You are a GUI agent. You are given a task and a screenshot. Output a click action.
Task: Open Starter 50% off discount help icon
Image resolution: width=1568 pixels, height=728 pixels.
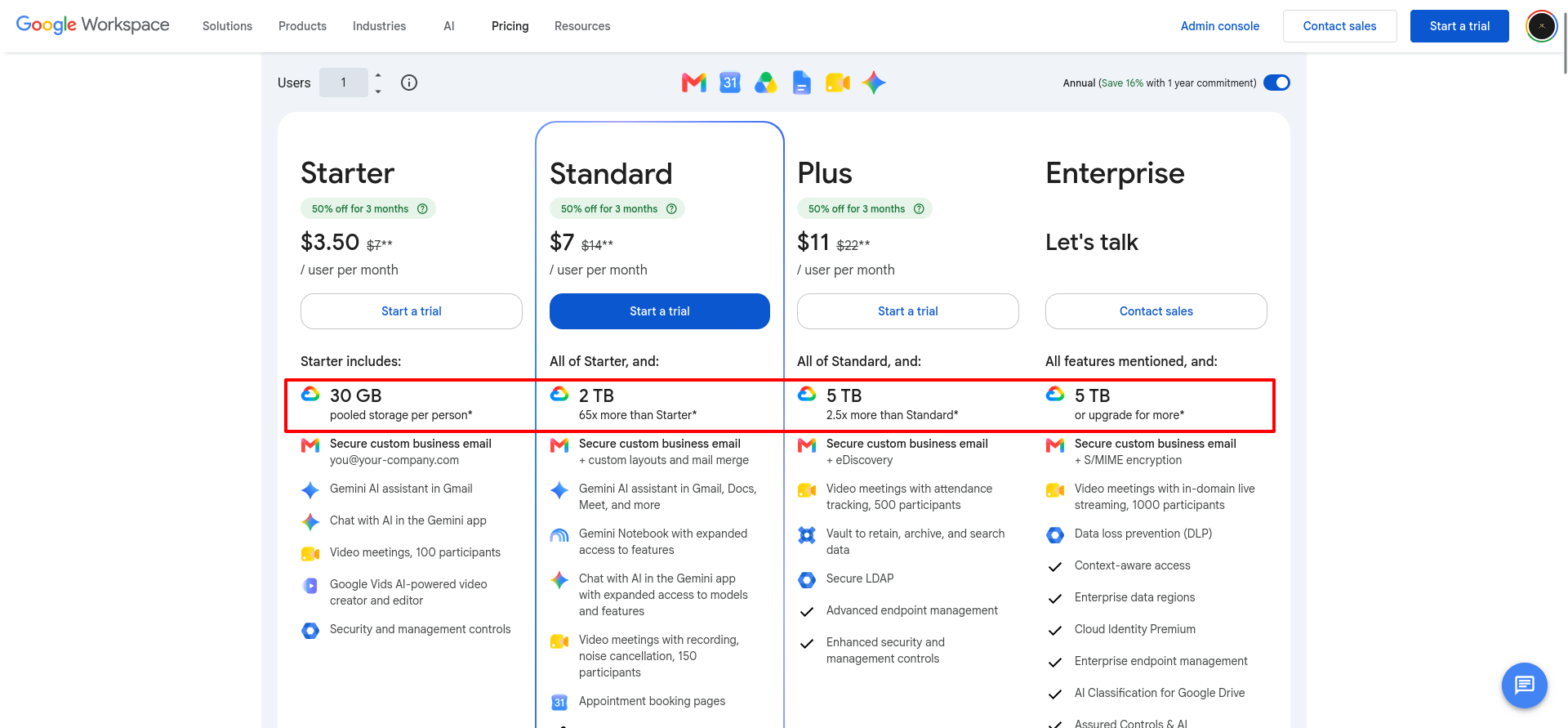click(x=422, y=209)
